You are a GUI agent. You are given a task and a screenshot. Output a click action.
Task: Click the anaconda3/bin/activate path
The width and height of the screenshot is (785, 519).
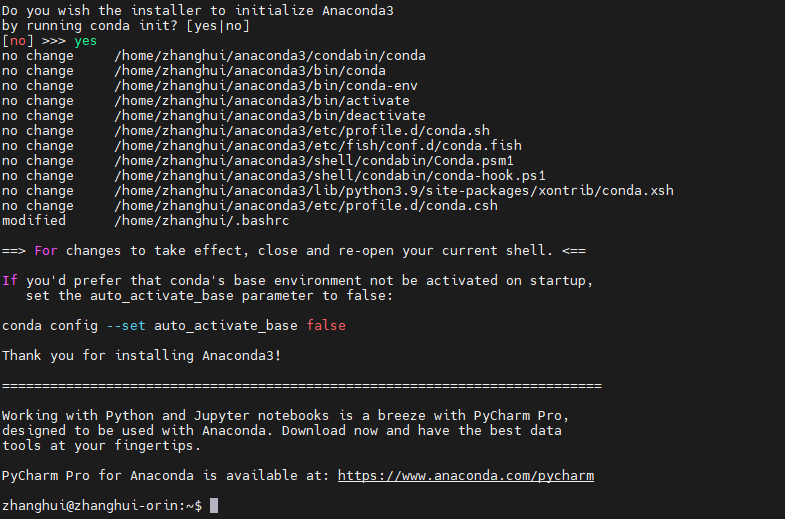click(x=262, y=101)
